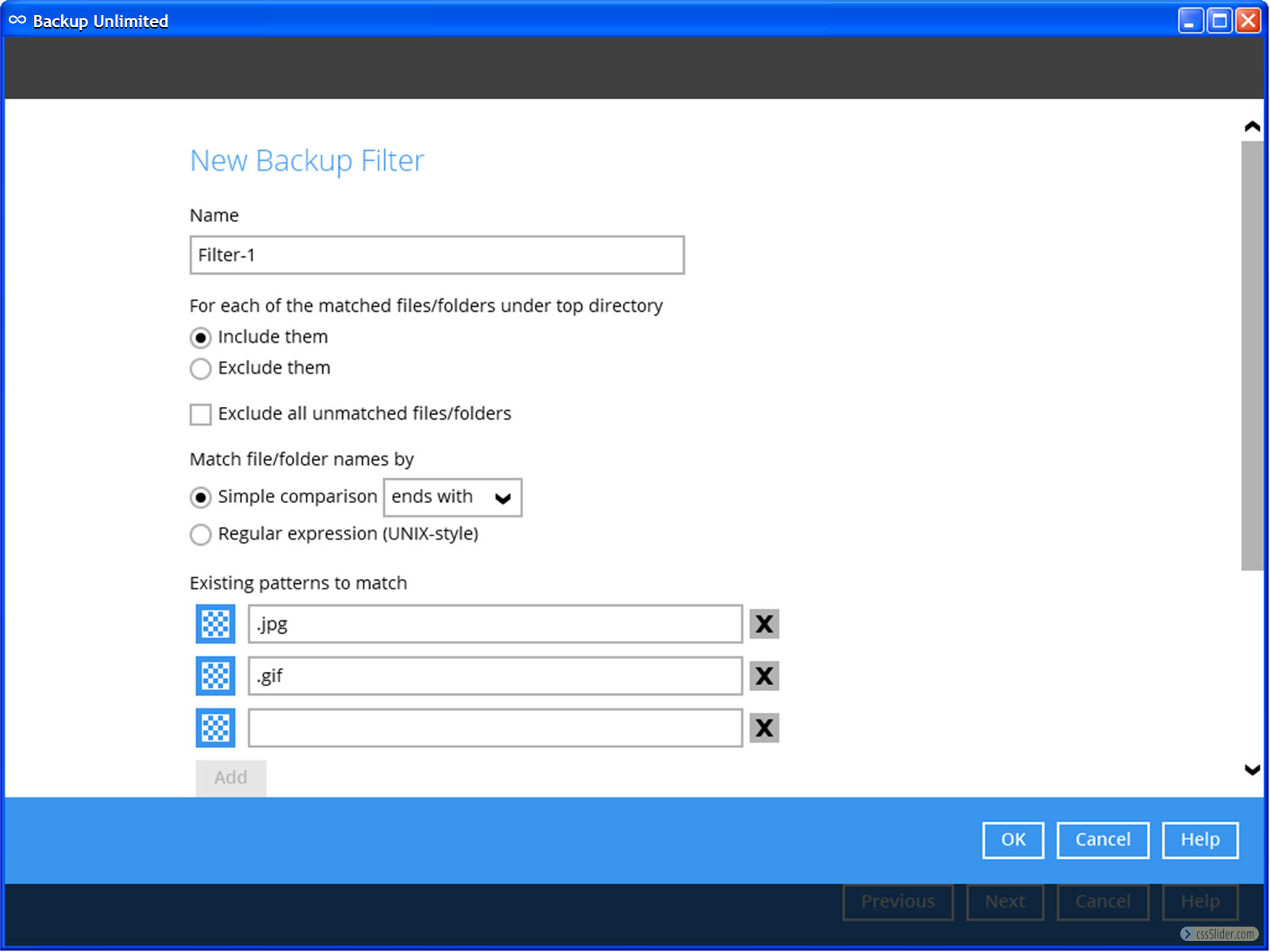The image size is (1270, 952).
Task: Click the Filter-1 name field
Action: [437, 255]
